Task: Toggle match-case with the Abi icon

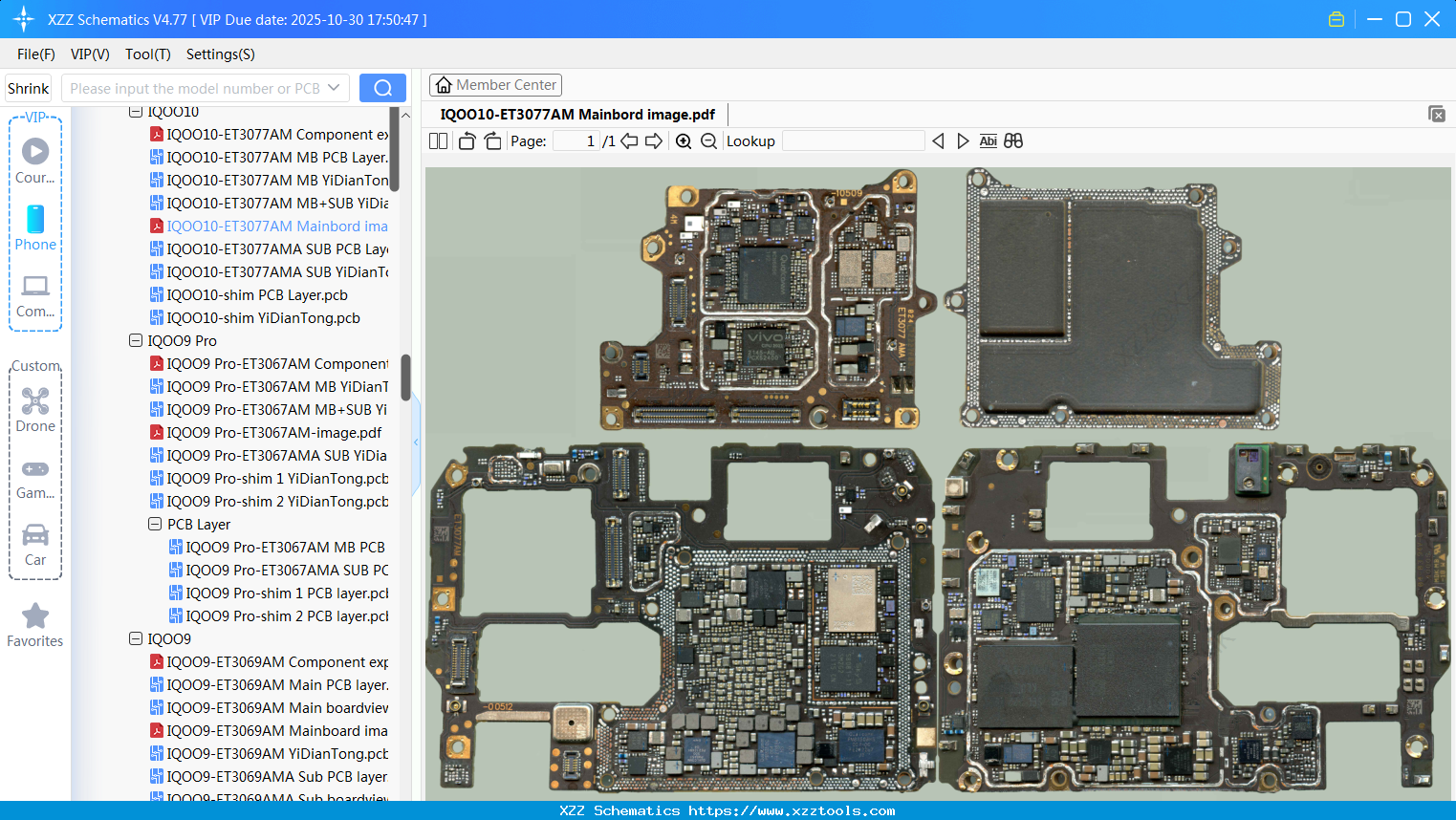Action: [988, 140]
